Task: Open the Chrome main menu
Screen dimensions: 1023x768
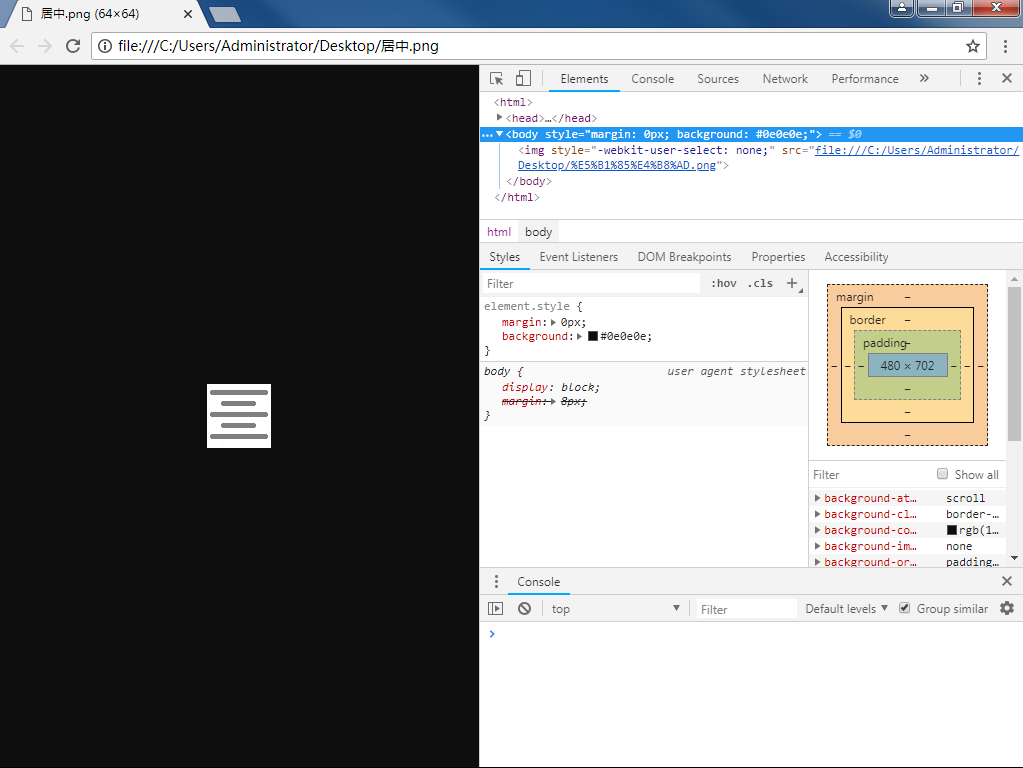Action: pyautogui.click(x=1005, y=46)
